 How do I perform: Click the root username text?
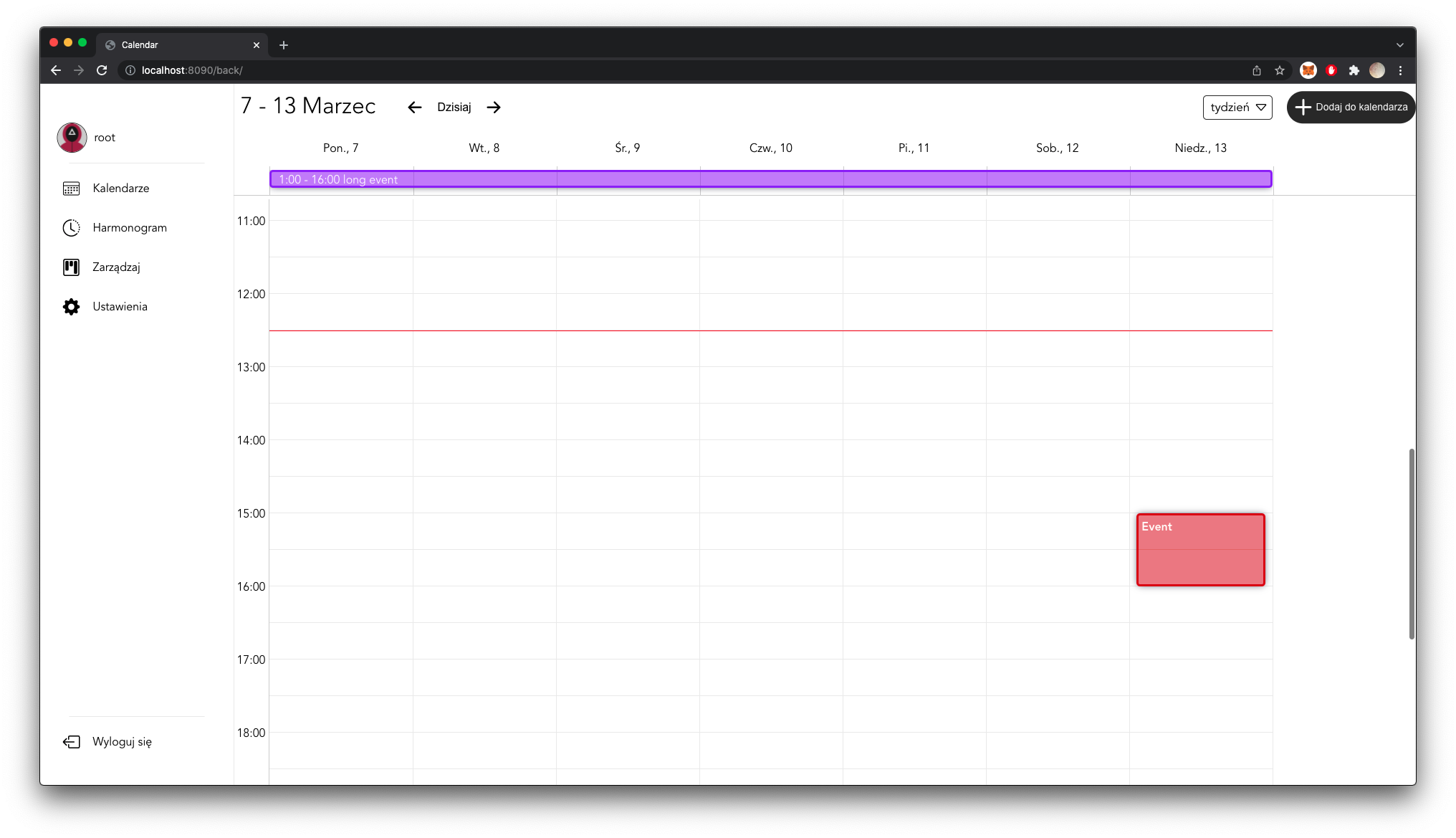click(105, 138)
